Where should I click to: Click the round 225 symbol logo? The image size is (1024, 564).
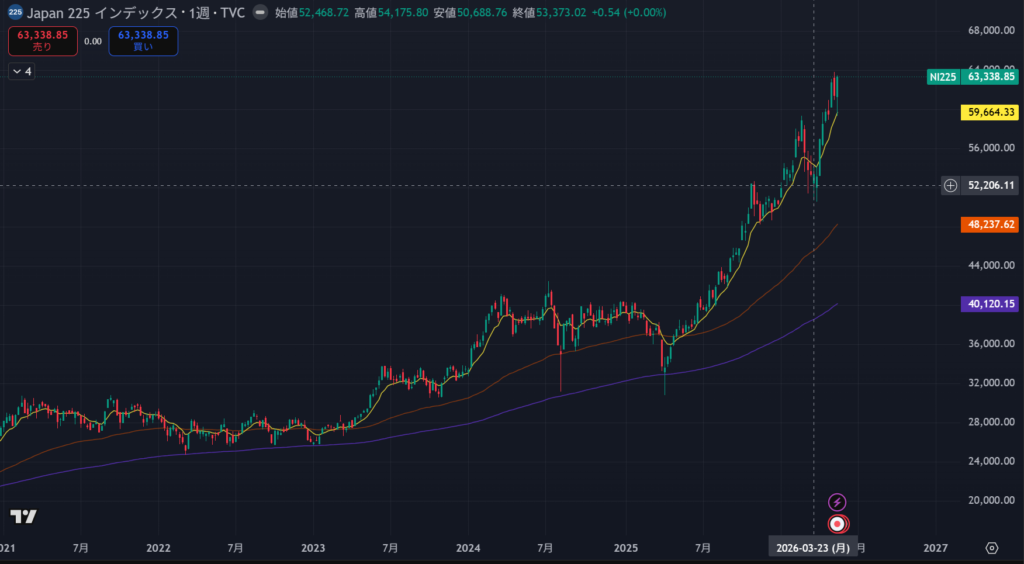(x=15, y=12)
